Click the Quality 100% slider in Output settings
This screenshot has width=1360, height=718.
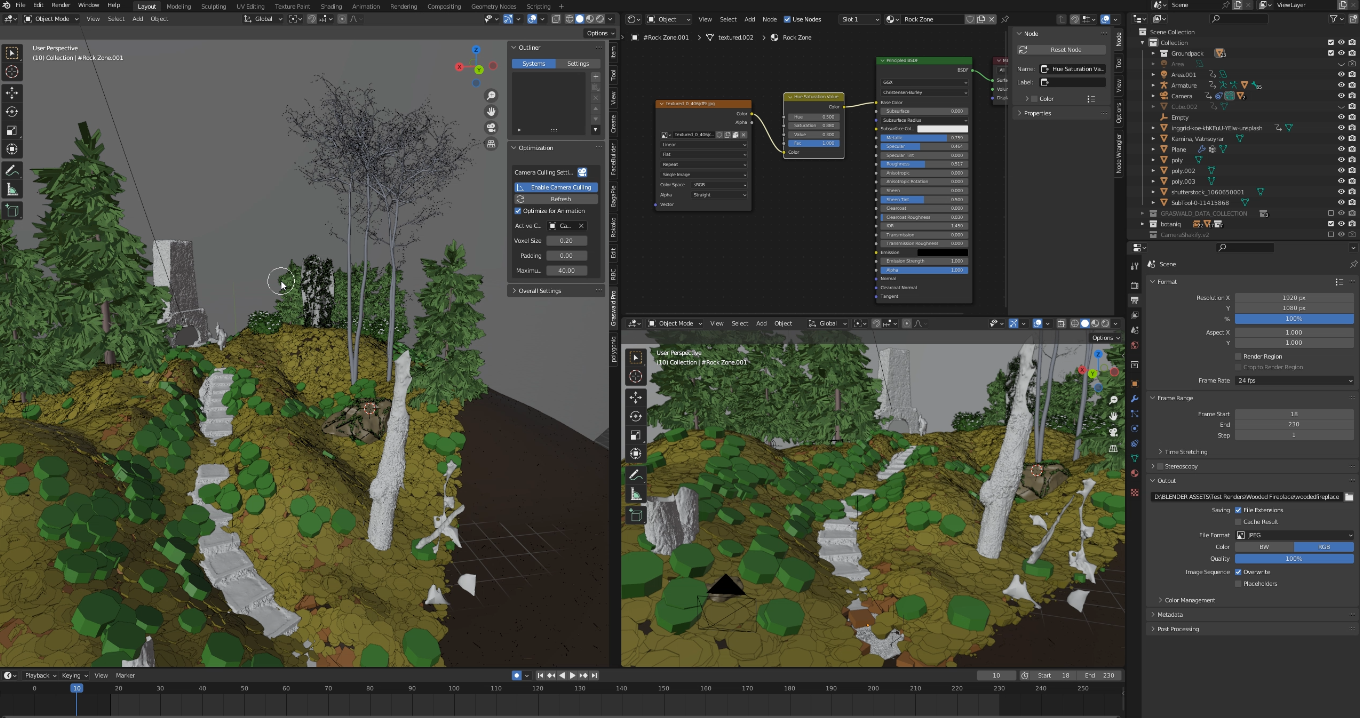pos(1294,559)
